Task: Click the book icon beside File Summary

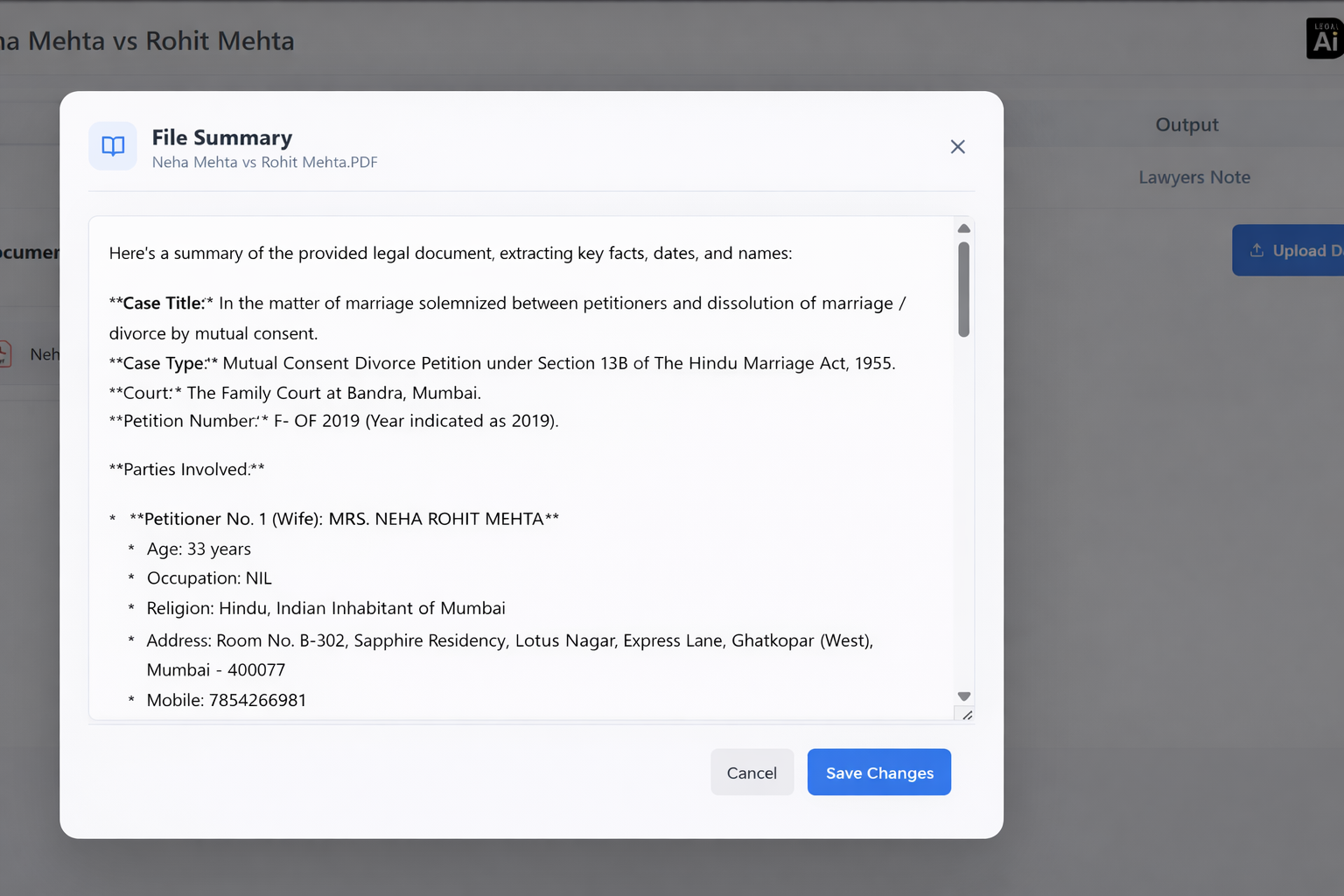Action: [x=113, y=146]
